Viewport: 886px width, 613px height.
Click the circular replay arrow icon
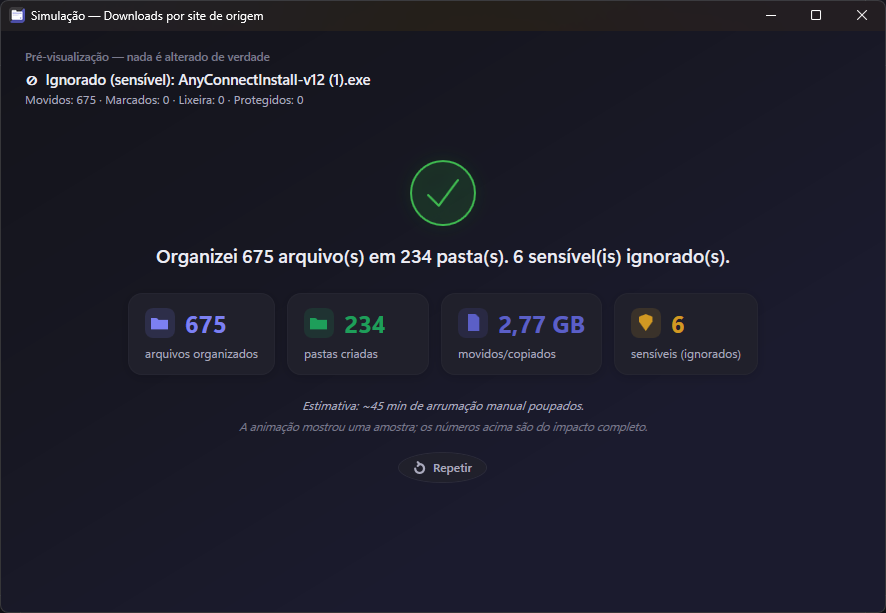pos(419,468)
